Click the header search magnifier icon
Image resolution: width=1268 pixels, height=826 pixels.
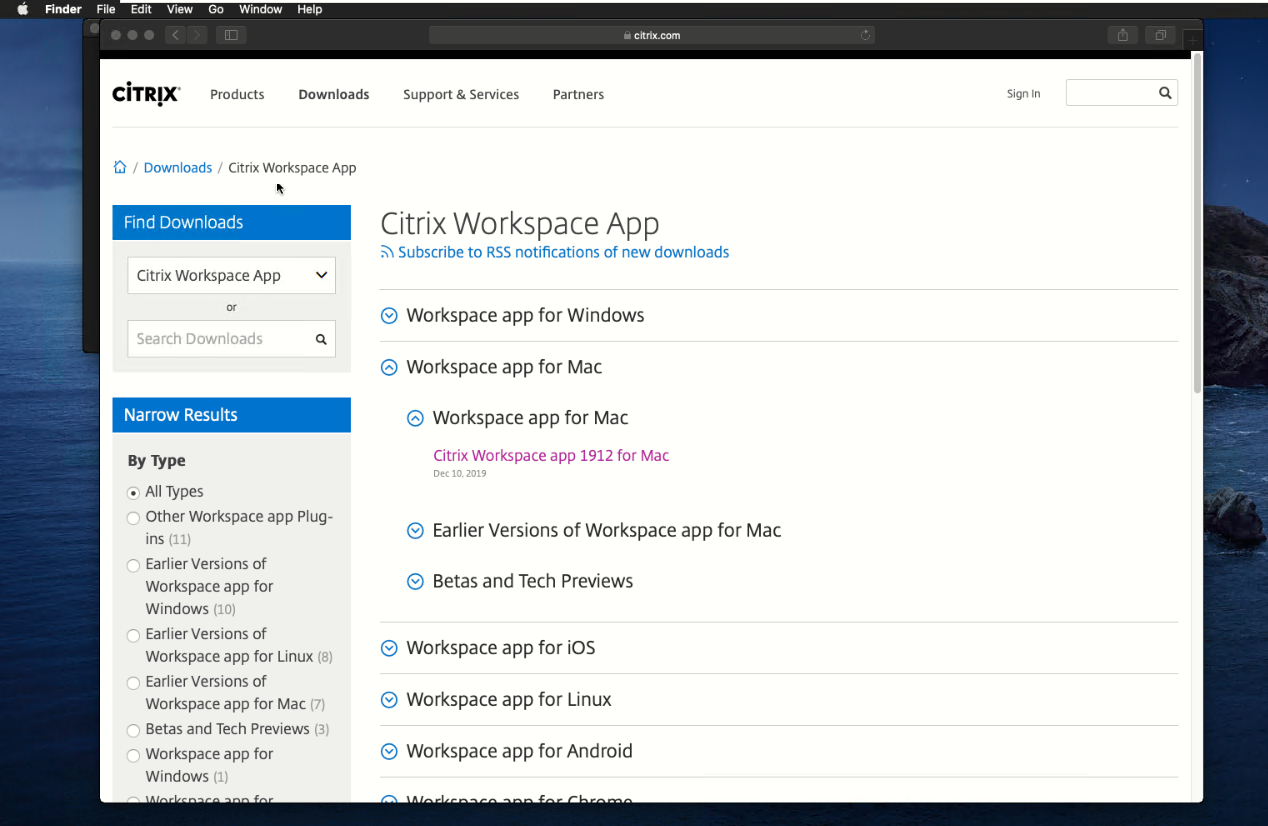click(x=1165, y=93)
